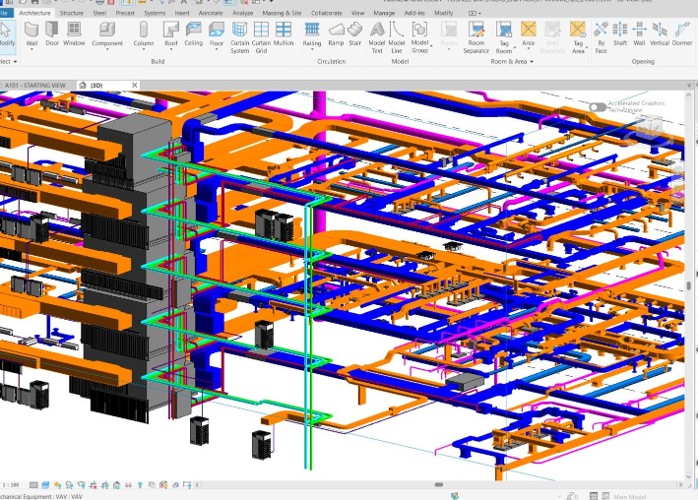This screenshot has height=500, width=698.
Task: Open the Systems ribbon tab
Action: (155, 13)
